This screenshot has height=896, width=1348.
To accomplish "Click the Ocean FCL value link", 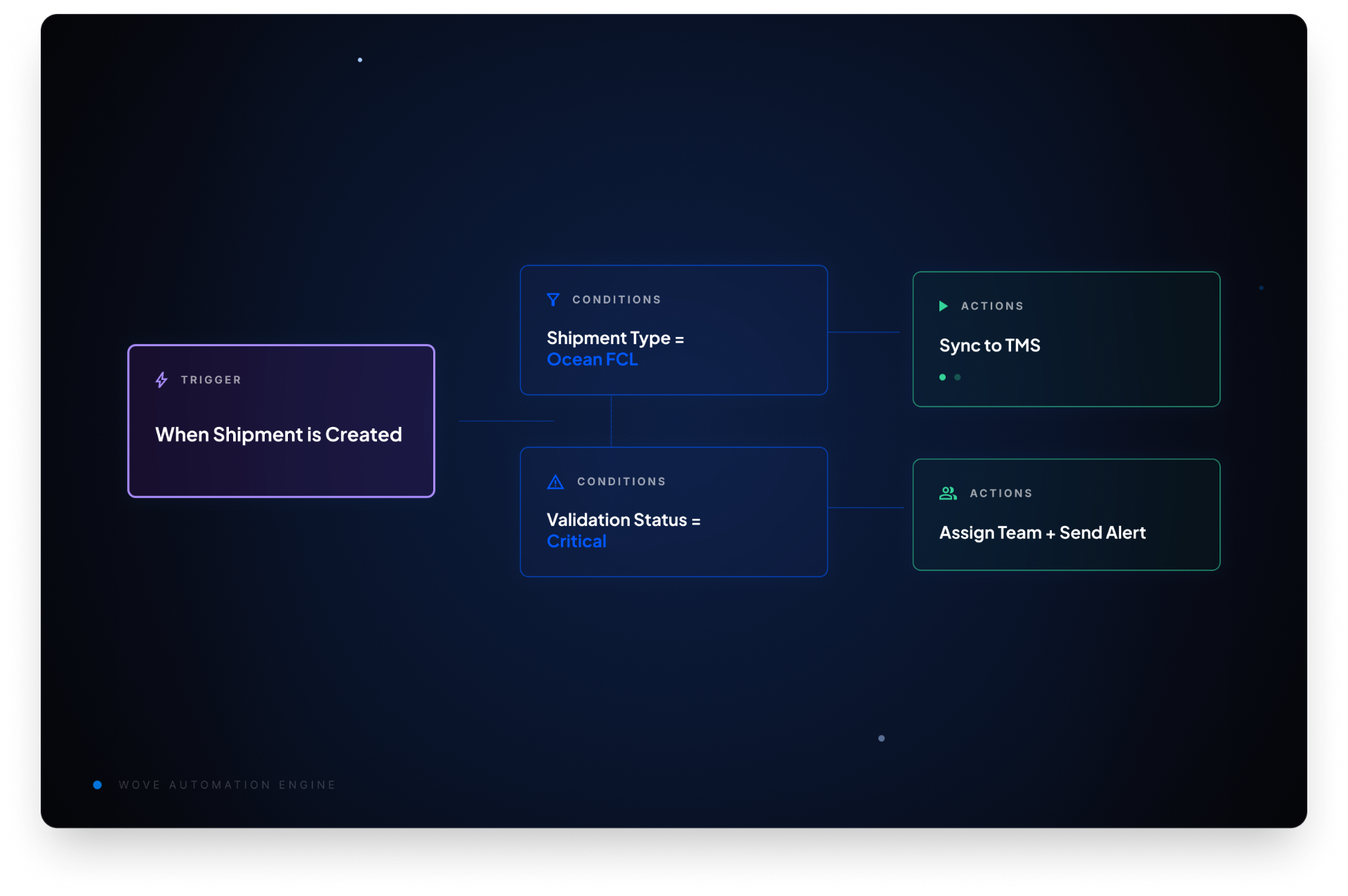I will click(593, 360).
